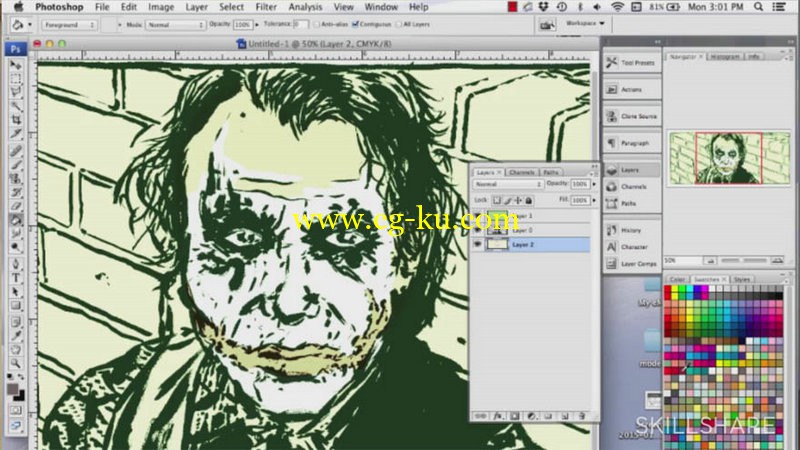The width and height of the screenshot is (800, 450).
Task: Open the Layers panel options menu
Action: click(x=593, y=174)
